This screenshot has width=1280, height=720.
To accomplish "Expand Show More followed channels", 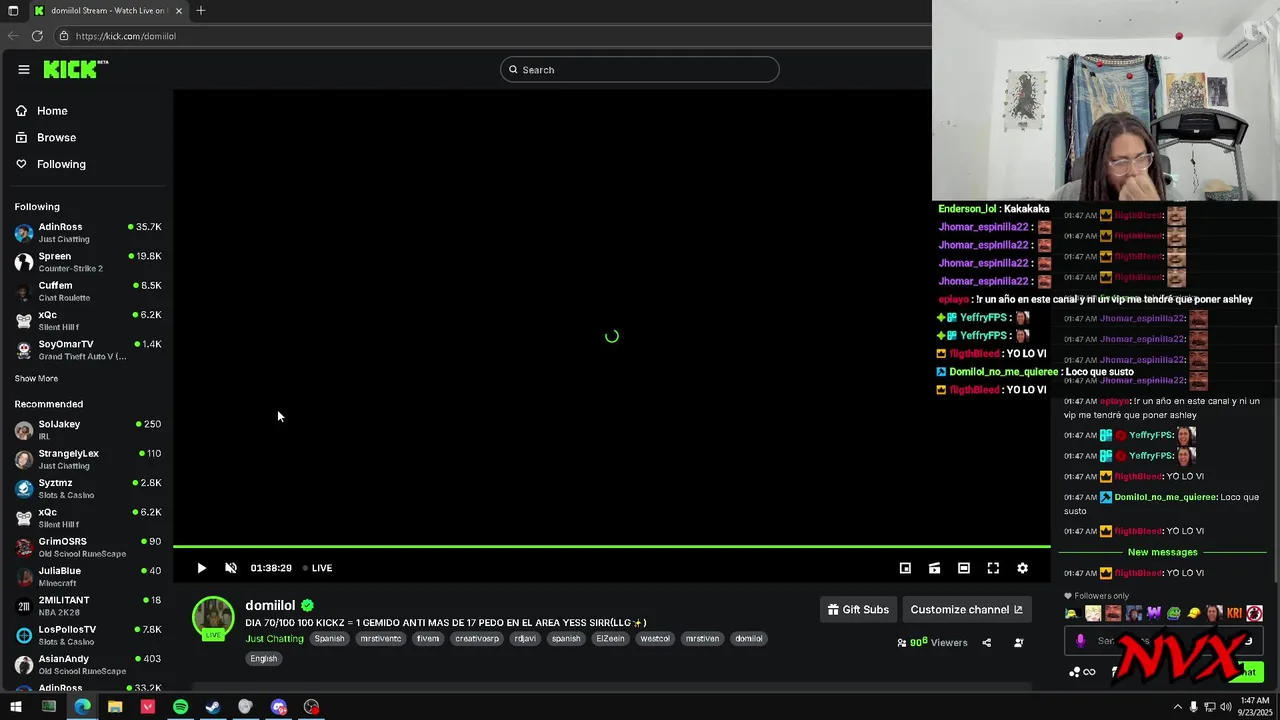I will click(36, 379).
